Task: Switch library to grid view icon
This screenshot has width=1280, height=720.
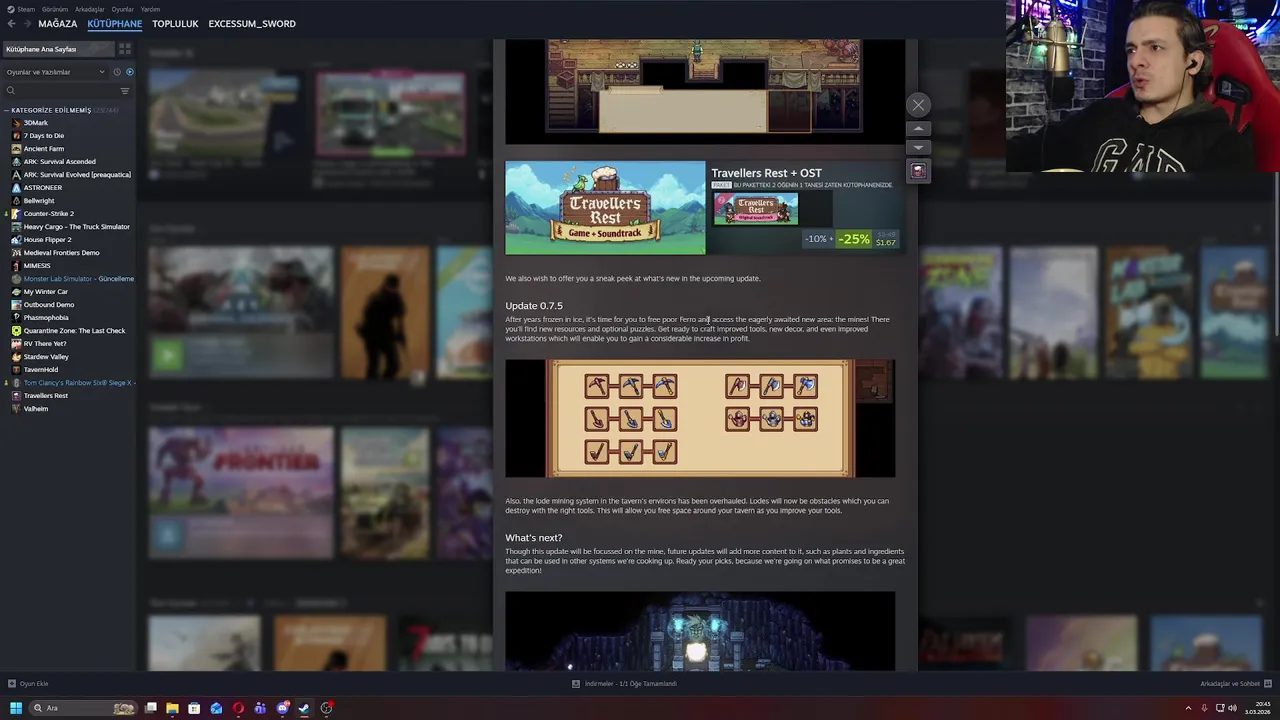Action: click(x=124, y=48)
